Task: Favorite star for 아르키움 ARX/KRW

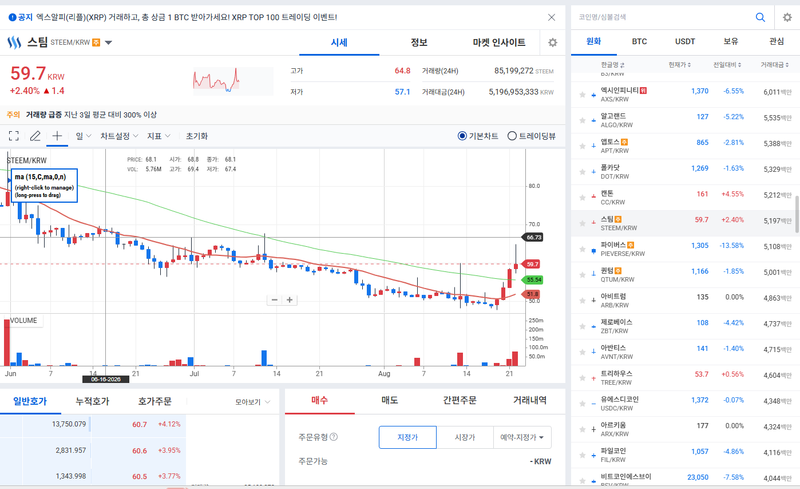Action: click(x=582, y=429)
